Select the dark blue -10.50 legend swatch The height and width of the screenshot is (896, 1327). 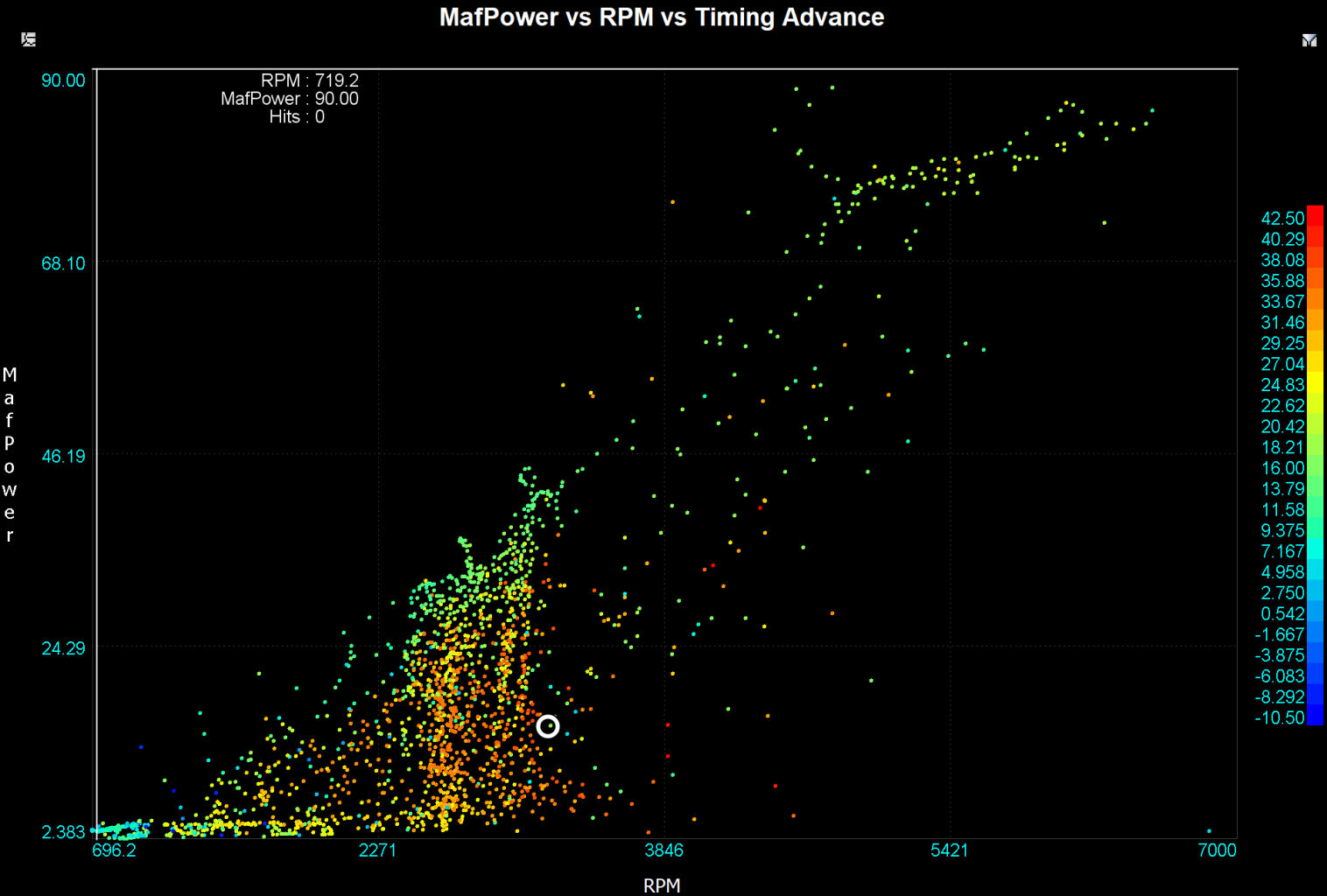pyautogui.click(x=1314, y=717)
